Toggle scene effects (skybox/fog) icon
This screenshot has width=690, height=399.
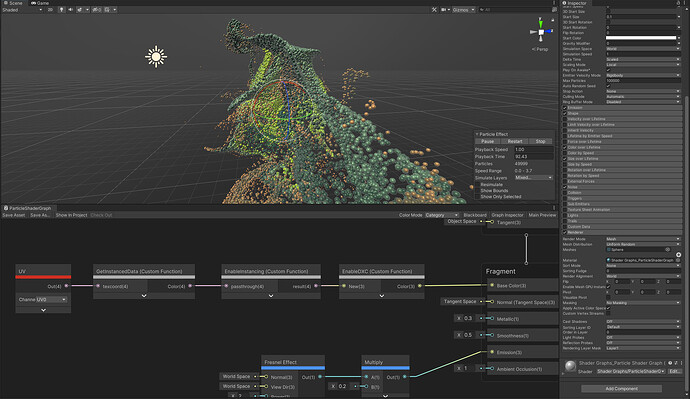click(80, 10)
